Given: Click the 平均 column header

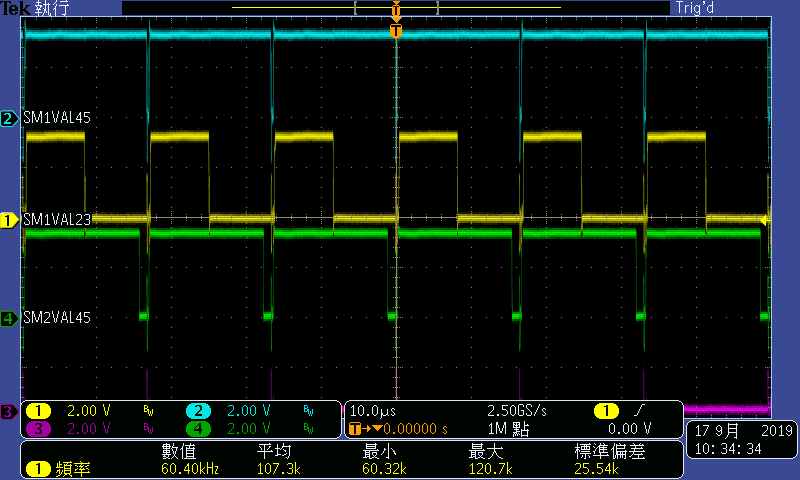Looking at the screenshot, I should (274, 451).
